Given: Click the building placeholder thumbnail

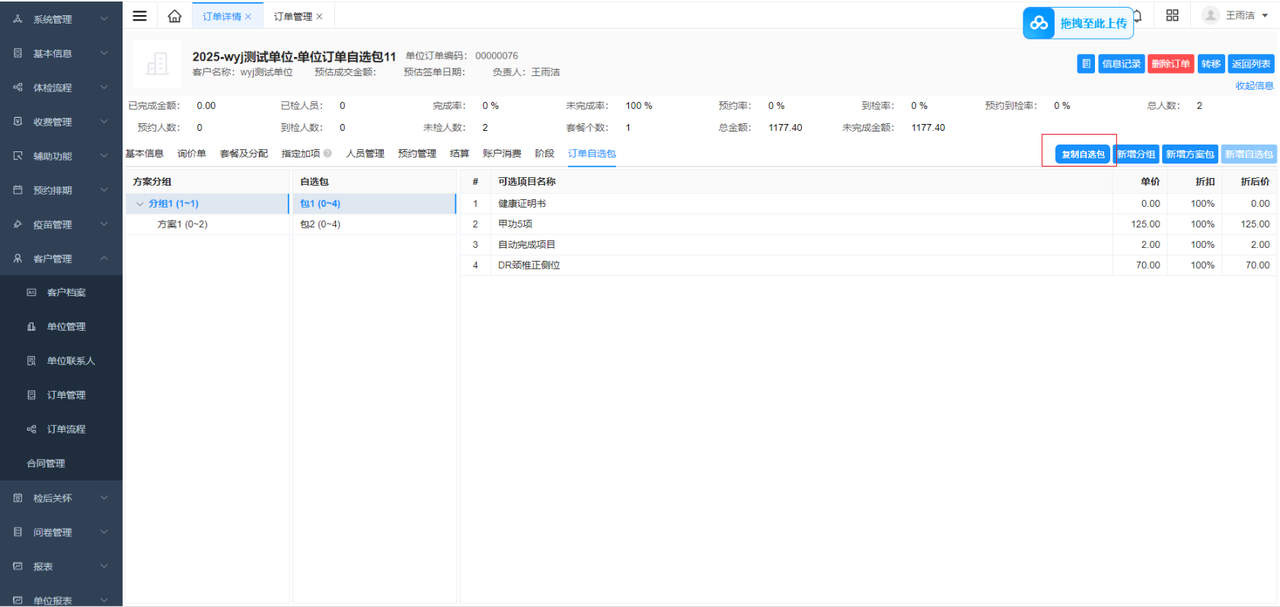Looking at the screenshot, I should (x=157, y=64).
